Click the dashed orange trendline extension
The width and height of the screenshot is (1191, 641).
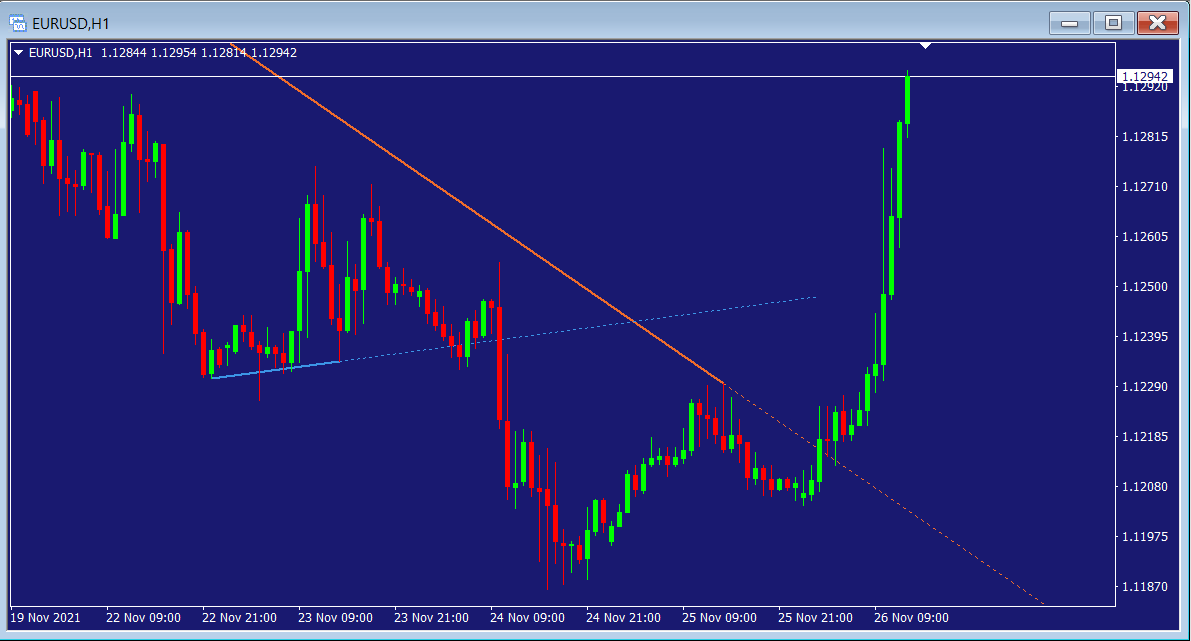pos(900,510)
